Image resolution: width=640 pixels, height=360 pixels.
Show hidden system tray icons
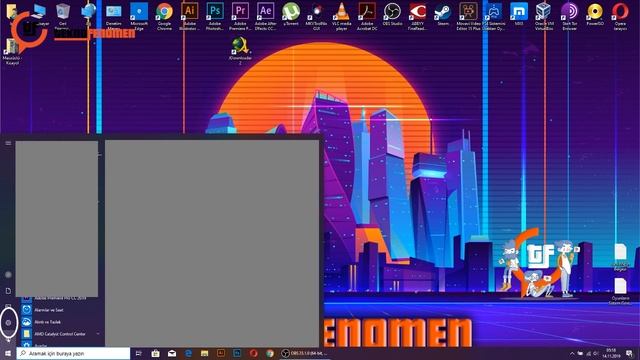(x=572, y=353)
